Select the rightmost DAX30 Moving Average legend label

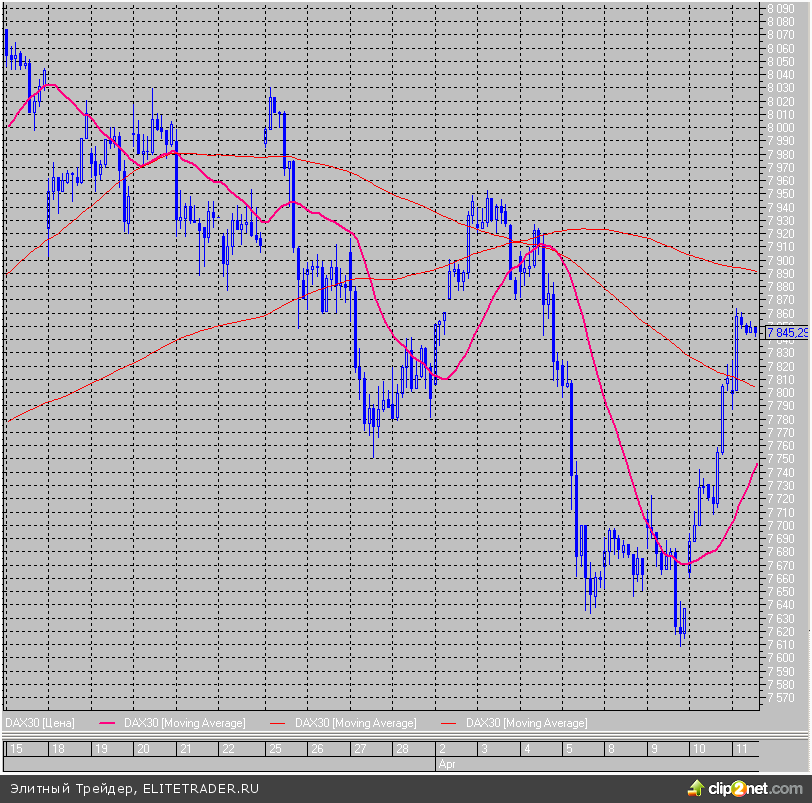527,722
